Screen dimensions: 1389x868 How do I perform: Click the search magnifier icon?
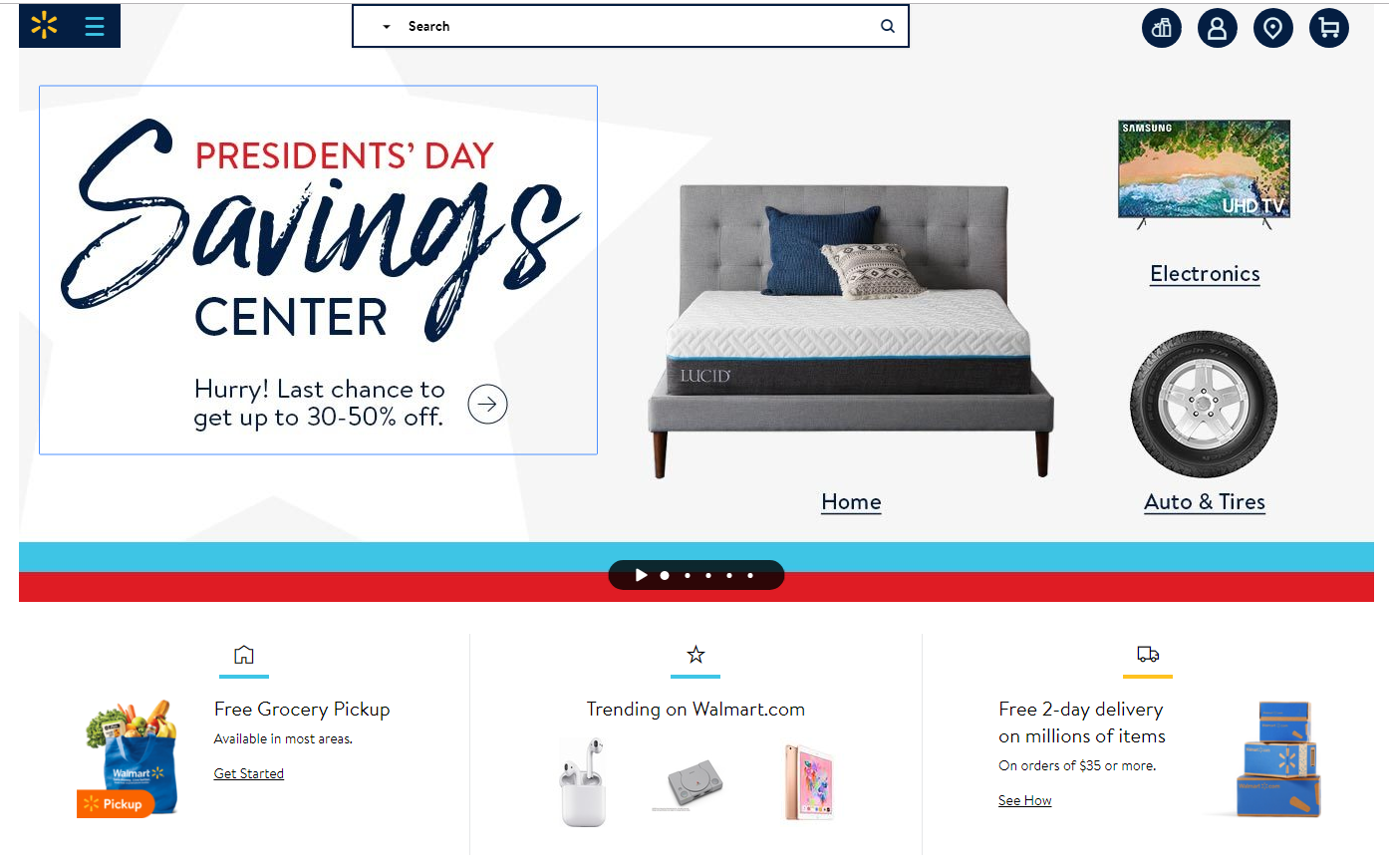887,26
